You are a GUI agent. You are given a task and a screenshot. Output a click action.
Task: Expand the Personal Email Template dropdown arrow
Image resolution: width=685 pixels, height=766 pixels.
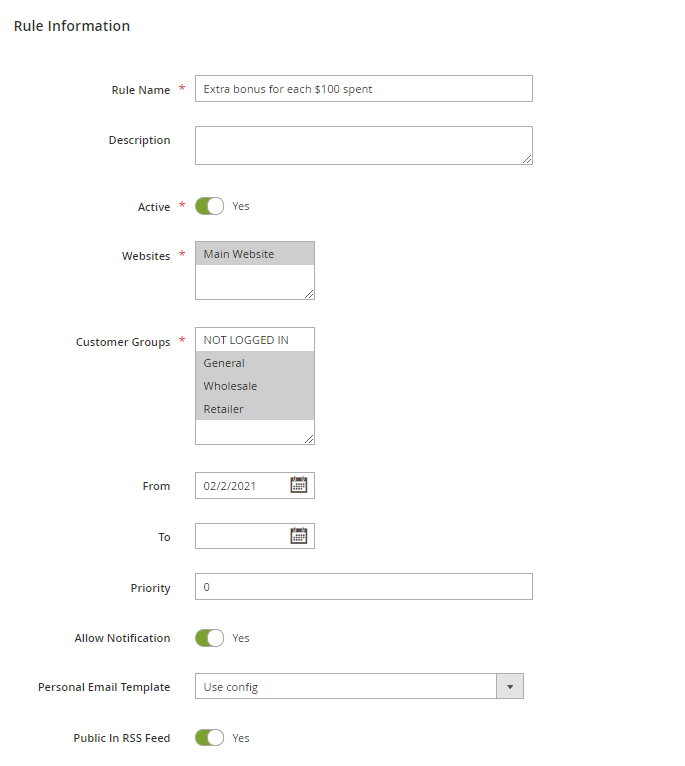tap(510, 687)
